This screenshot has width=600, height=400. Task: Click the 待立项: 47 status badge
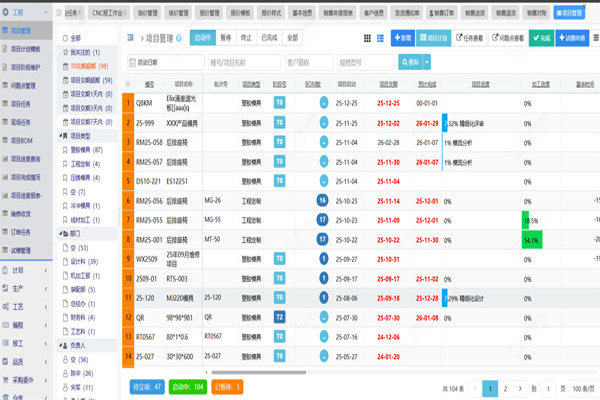coord(147,387)
